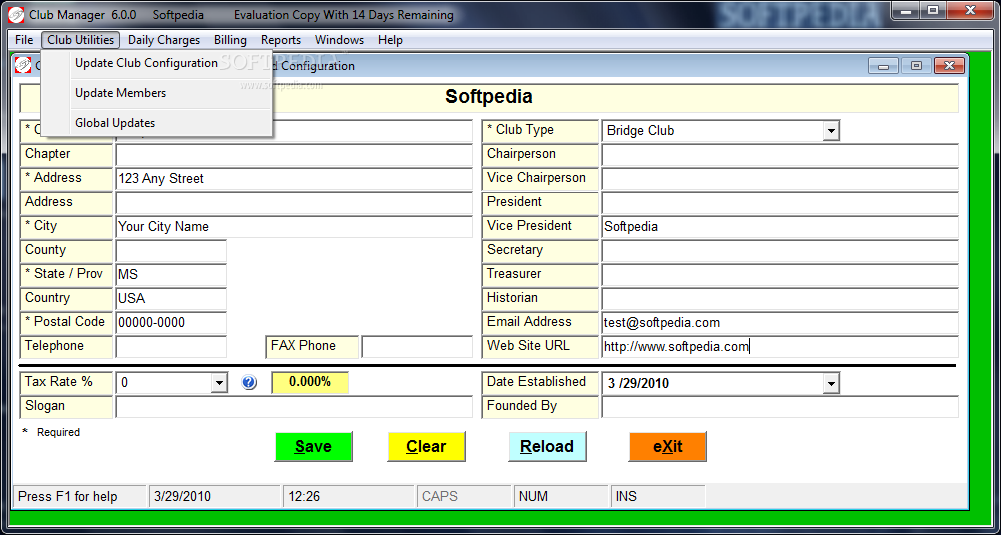
Task: Click the Chairperson input field
Action: point(780,154)
